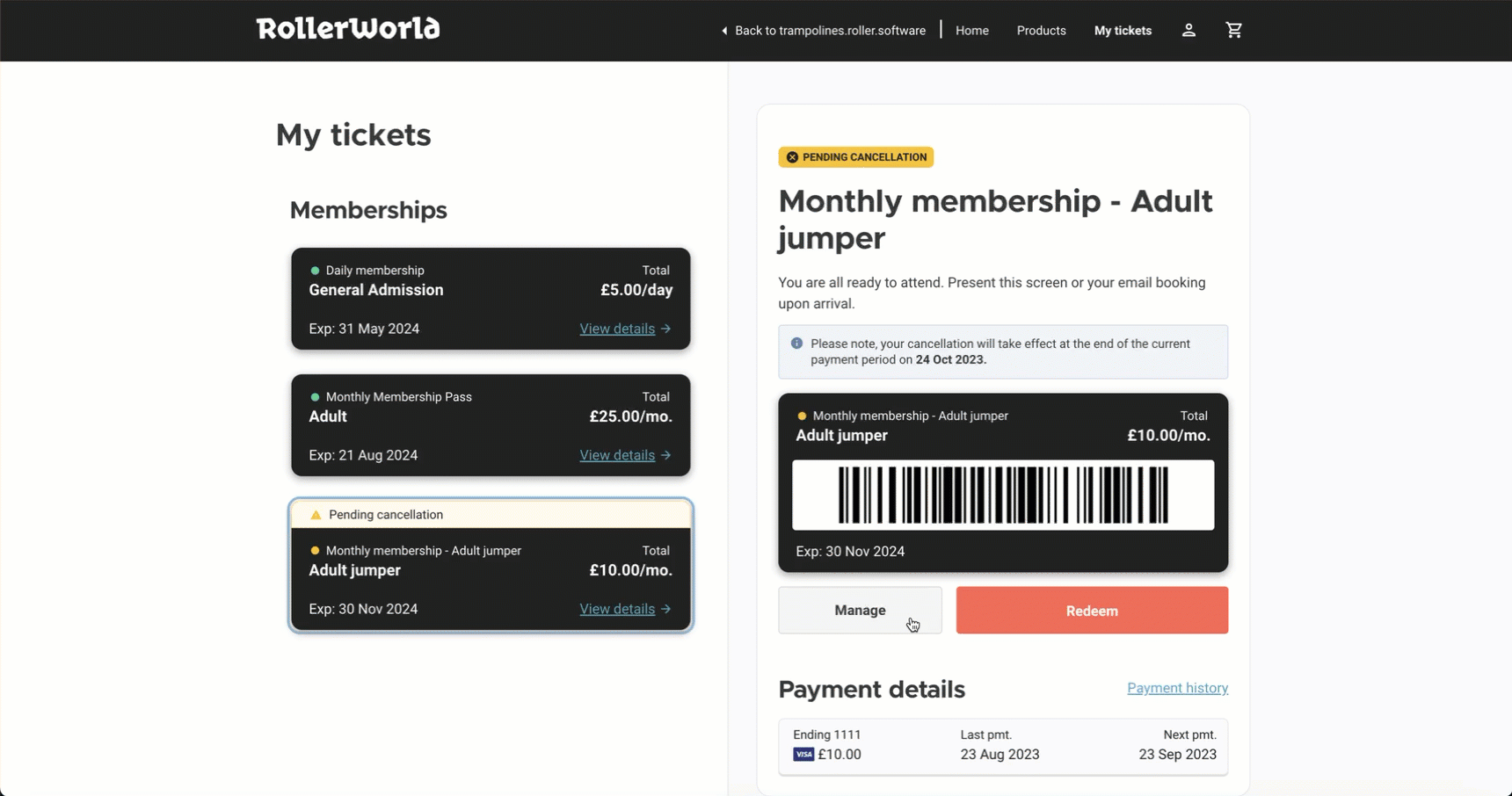Click green status dot on Monthly Membership Pass
The width and height of the screenshot is (1512, 796).
(x=315, y=397)
